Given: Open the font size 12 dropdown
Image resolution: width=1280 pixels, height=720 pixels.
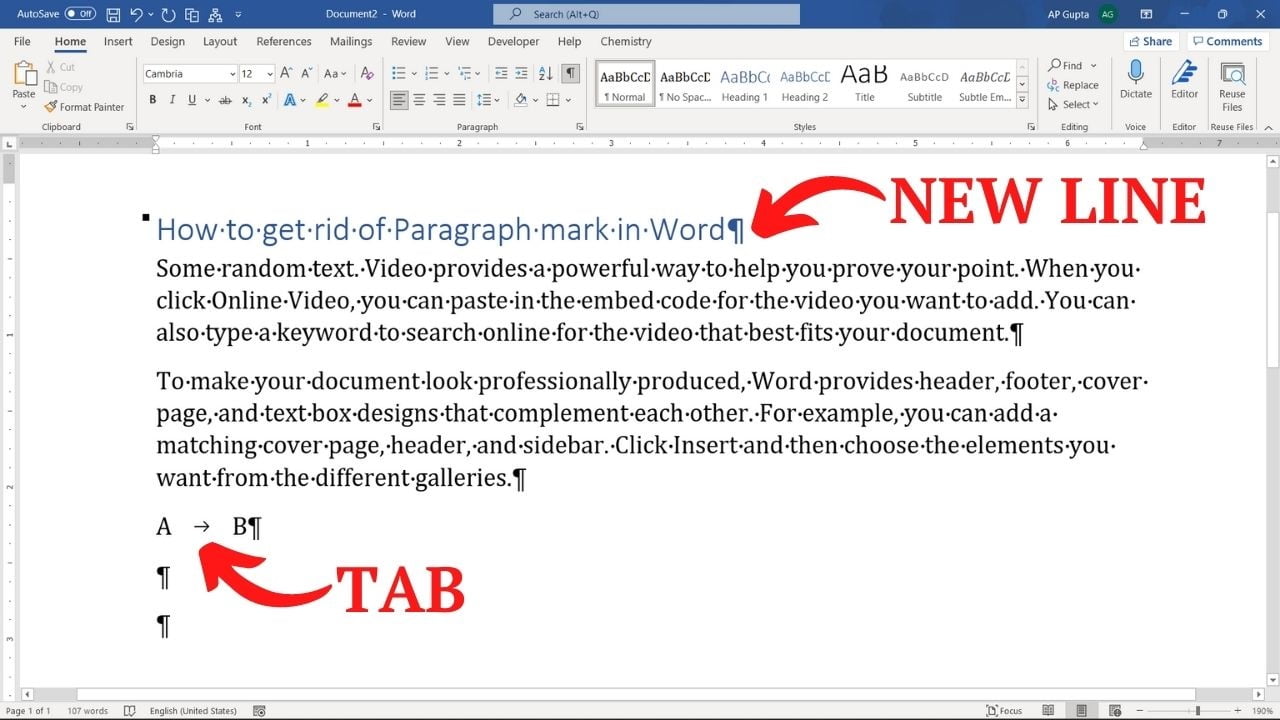Looking at the screenshot, I should pyautogui.click(x=271, y=74).
